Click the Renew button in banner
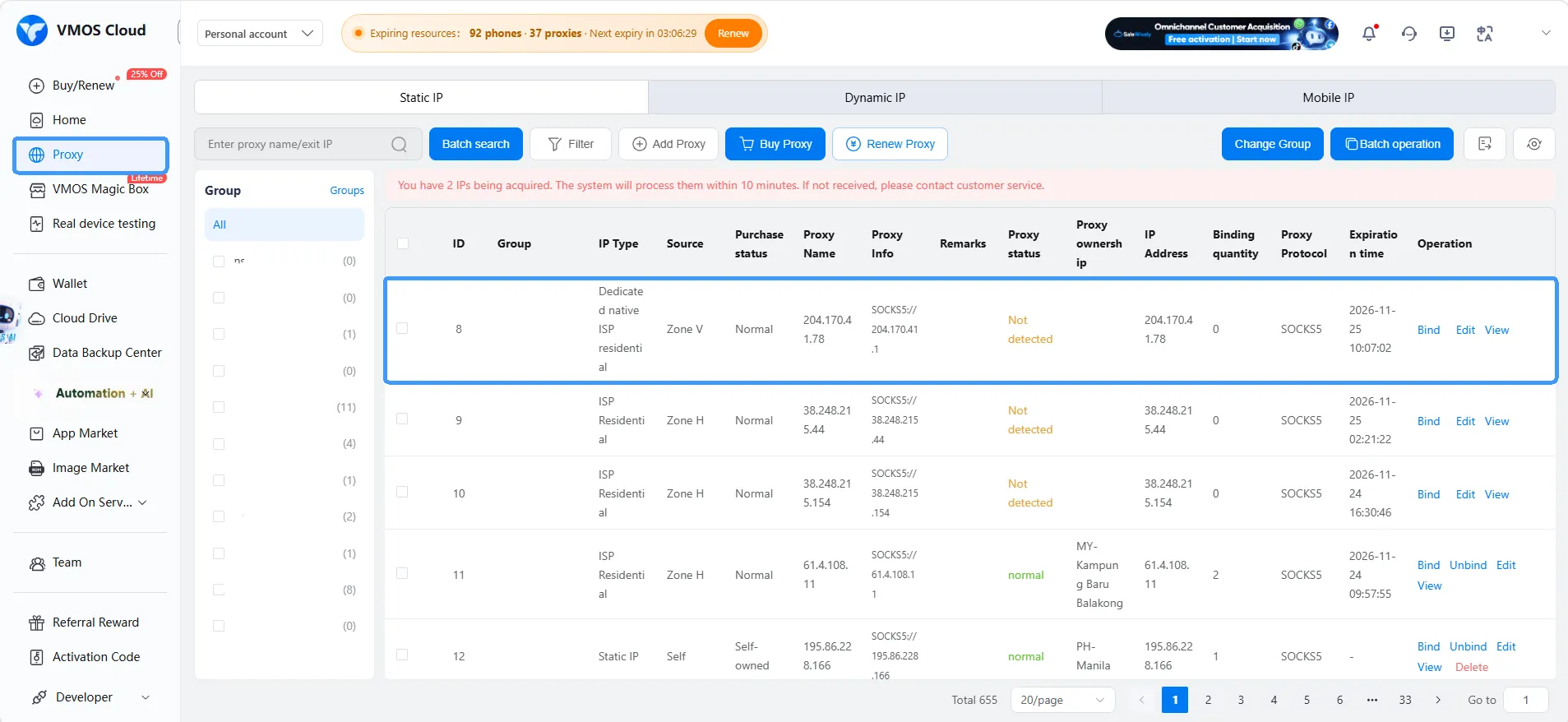The width and height of the screenshot is (1568, 722). (733, 34)
